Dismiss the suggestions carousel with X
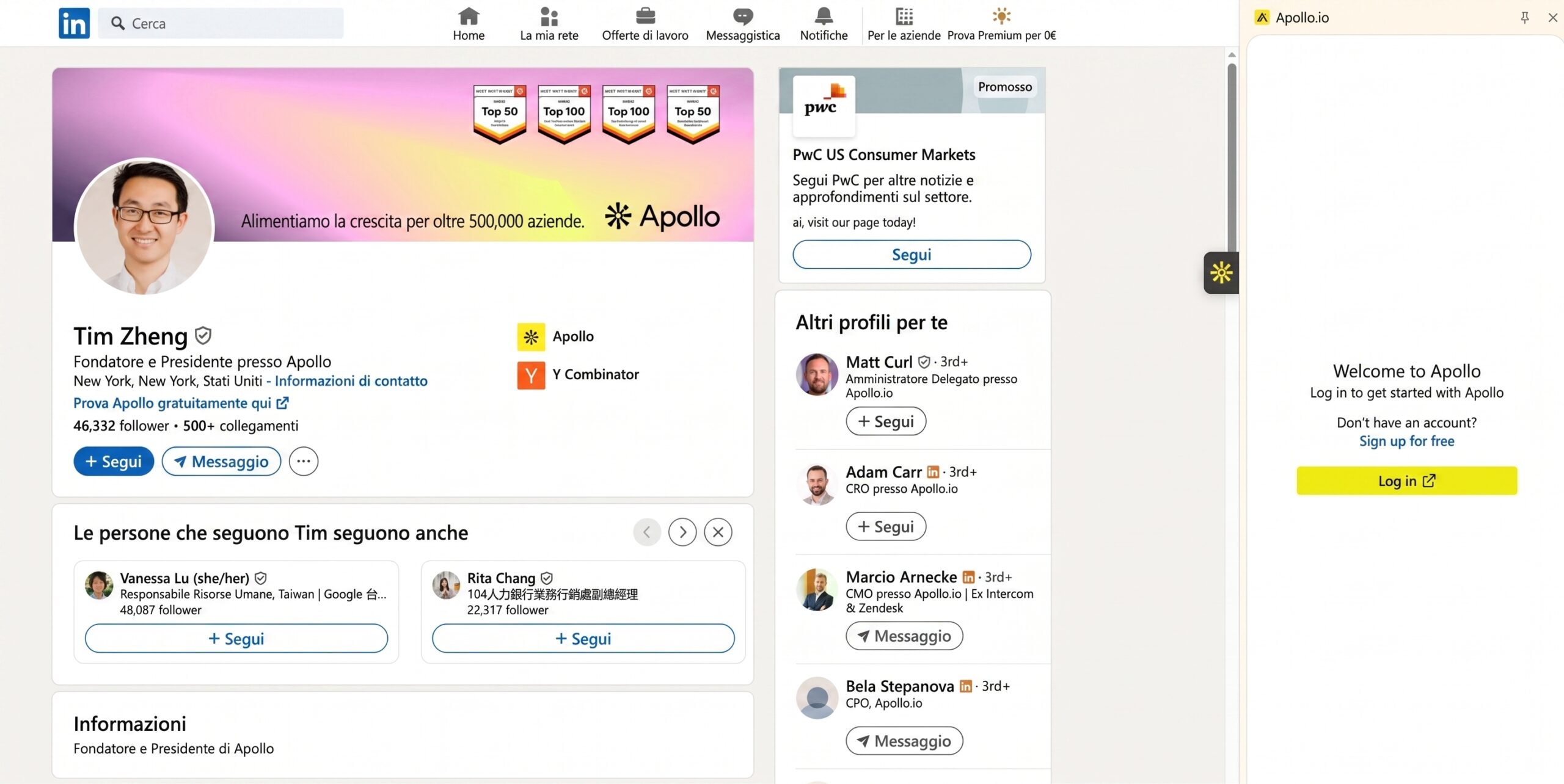The height and width of the screenshot is (784, 1564). pyautogui.click(x=718, y=532)
